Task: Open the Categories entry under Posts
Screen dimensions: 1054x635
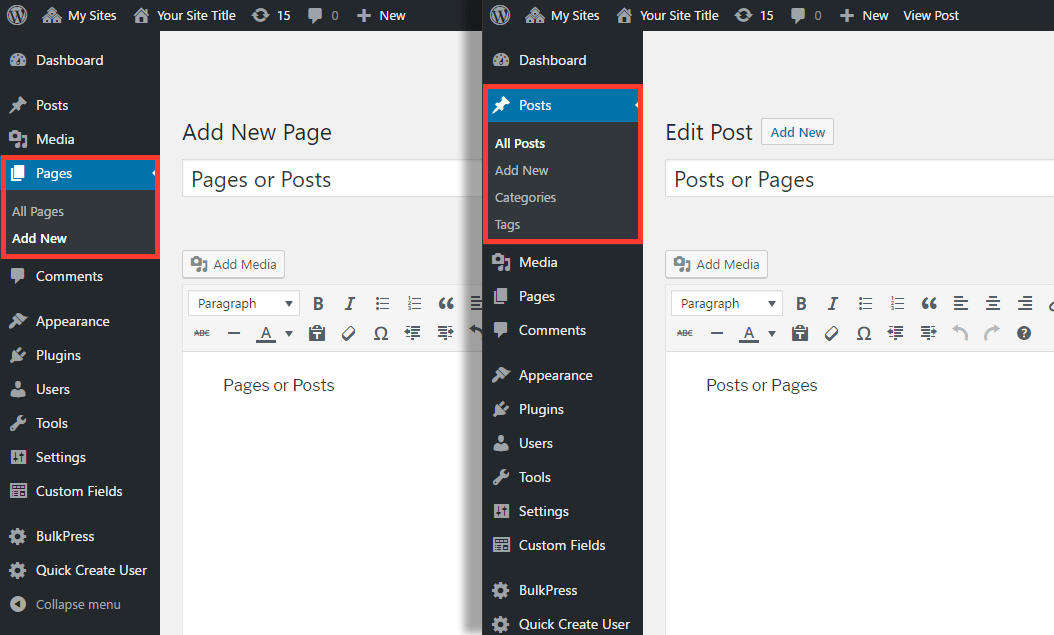Action: pyautogui.click(x=524, y=197)
